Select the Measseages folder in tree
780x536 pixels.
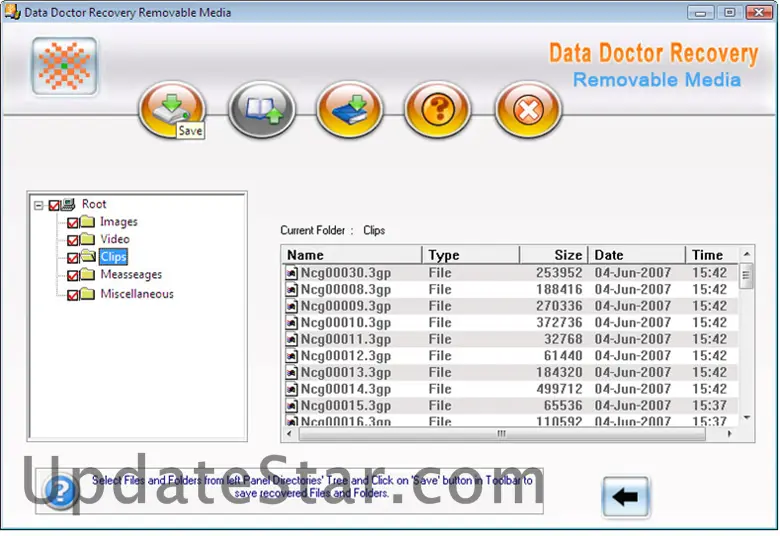click(x=130, y=275)
